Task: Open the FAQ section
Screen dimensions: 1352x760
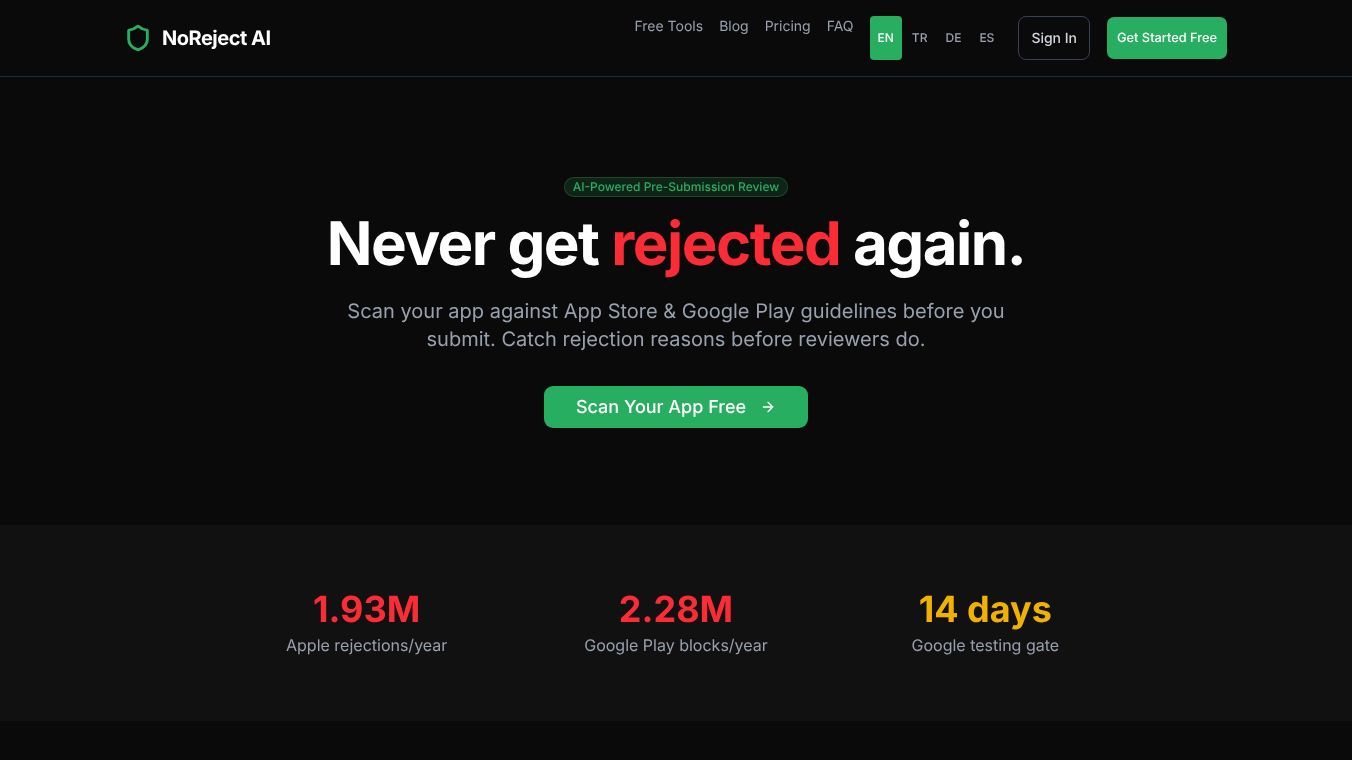Action: (840, 26)
